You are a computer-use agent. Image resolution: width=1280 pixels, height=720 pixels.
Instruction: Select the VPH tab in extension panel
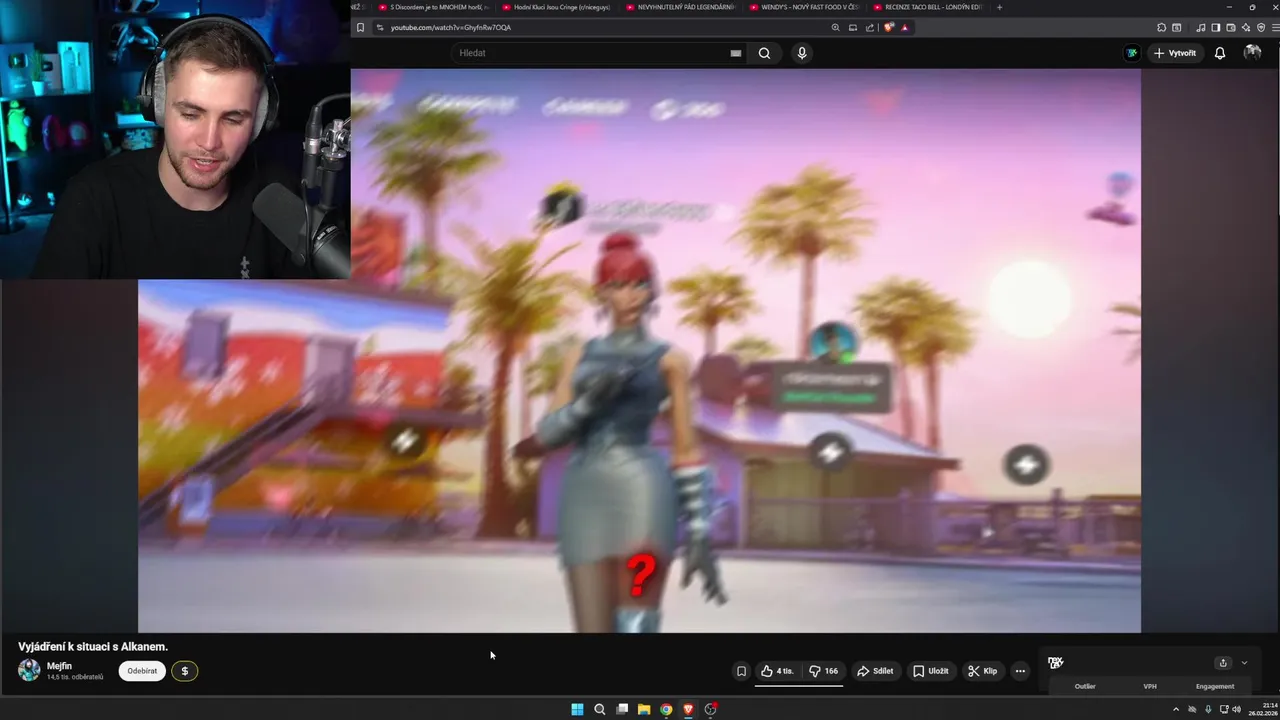(1150, 687)
